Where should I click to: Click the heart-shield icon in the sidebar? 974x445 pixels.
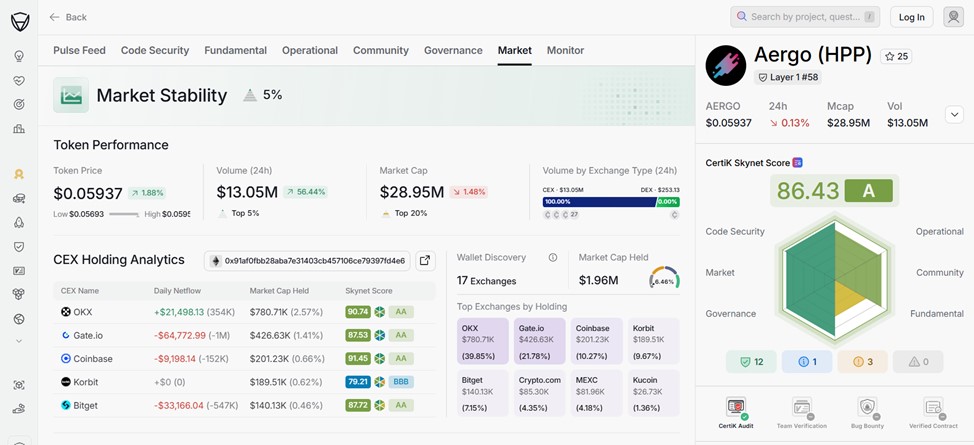point(19,81)
